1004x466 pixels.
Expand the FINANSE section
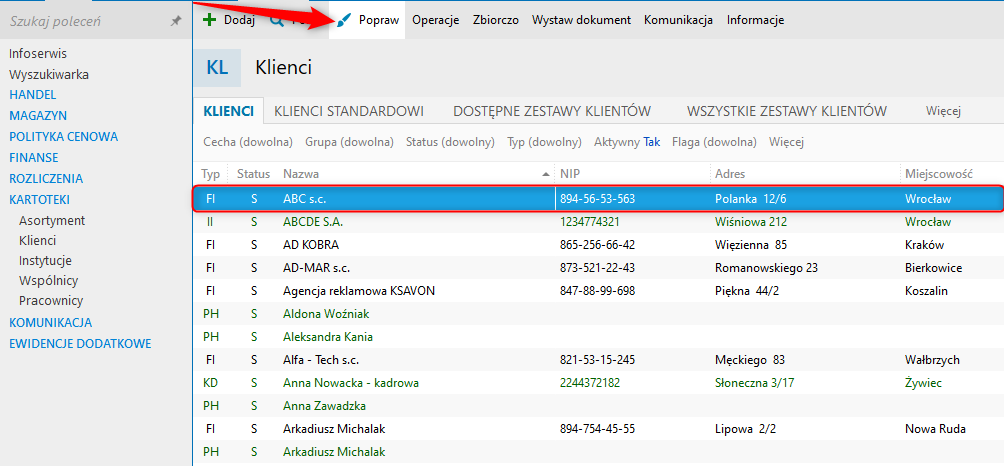33,157
